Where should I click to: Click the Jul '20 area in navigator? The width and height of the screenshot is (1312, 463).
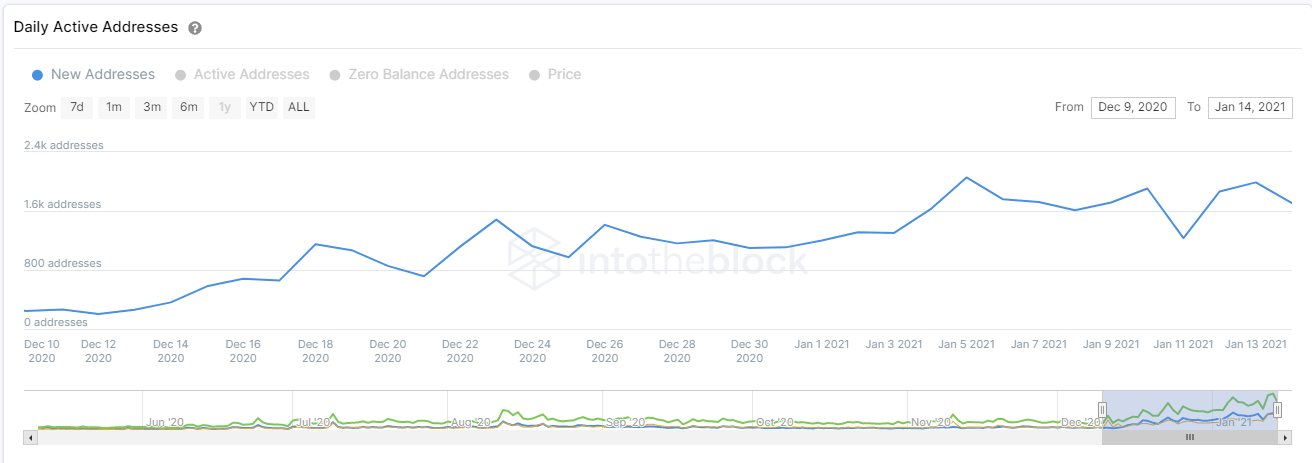coord(313,422)
